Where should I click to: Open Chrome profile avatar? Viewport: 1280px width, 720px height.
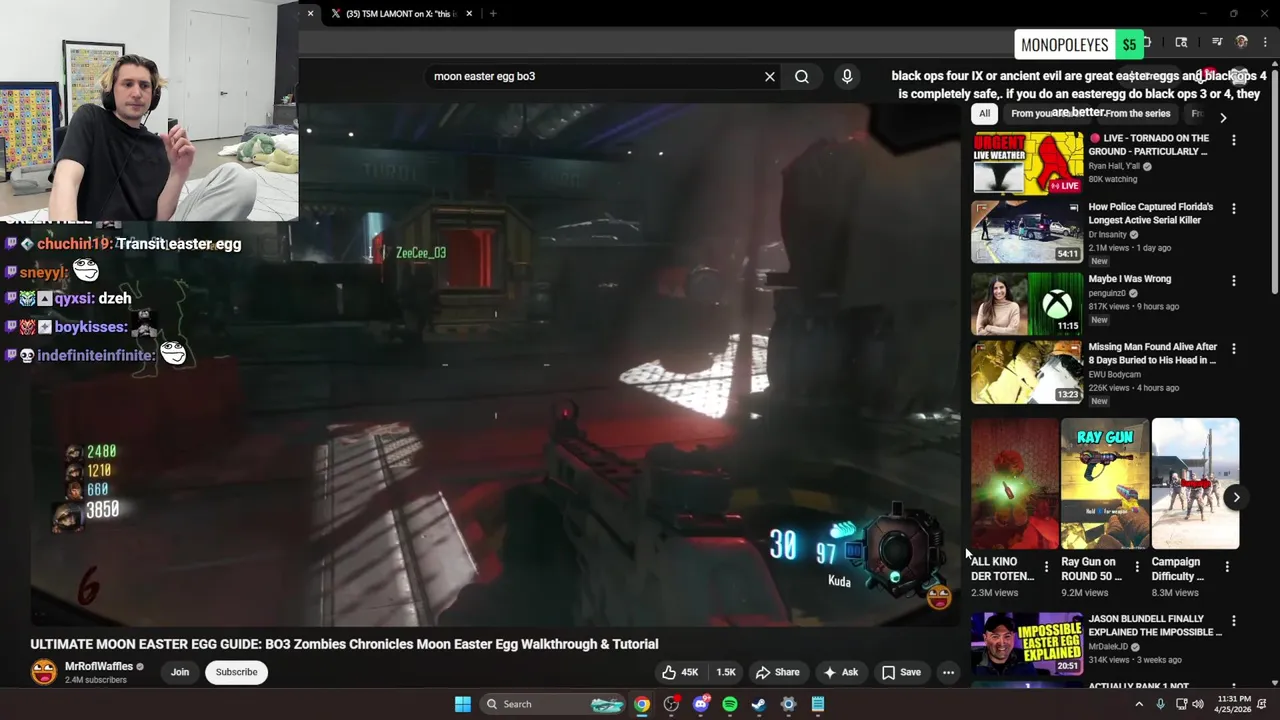[1242, 42]
